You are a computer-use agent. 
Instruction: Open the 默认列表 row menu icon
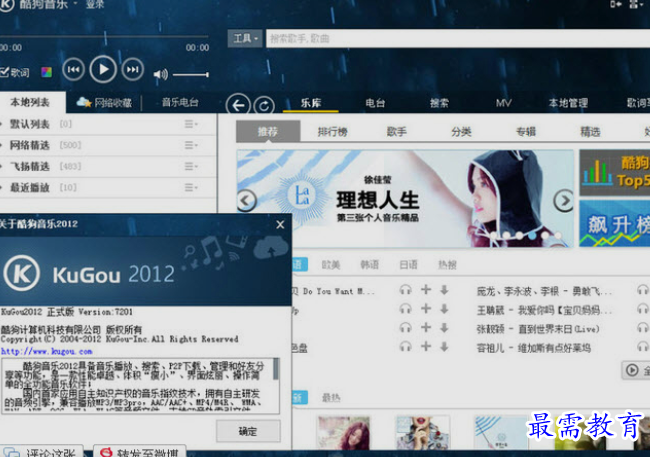click(191, 124)
